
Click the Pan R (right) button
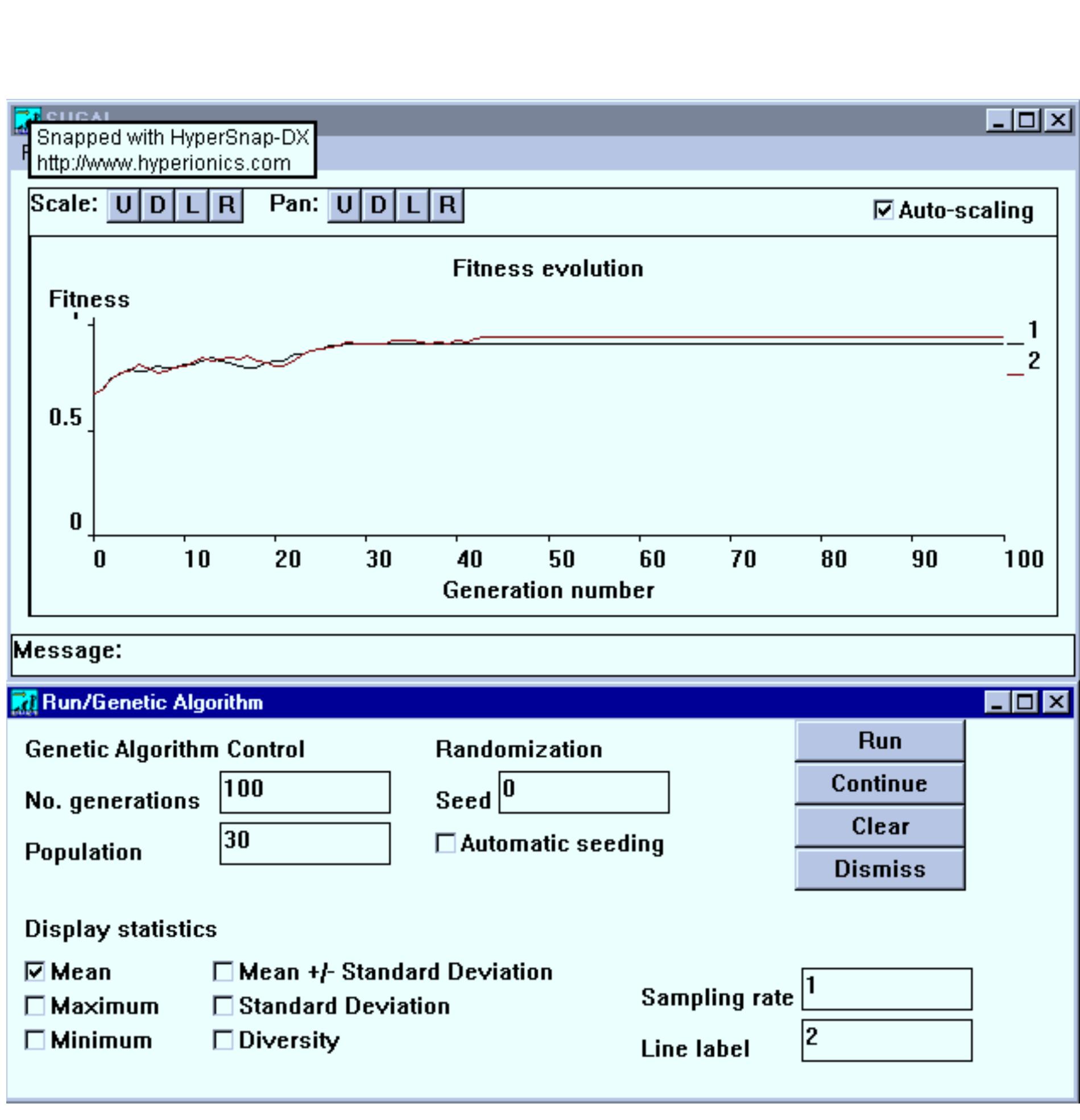(x=447, y=205)
